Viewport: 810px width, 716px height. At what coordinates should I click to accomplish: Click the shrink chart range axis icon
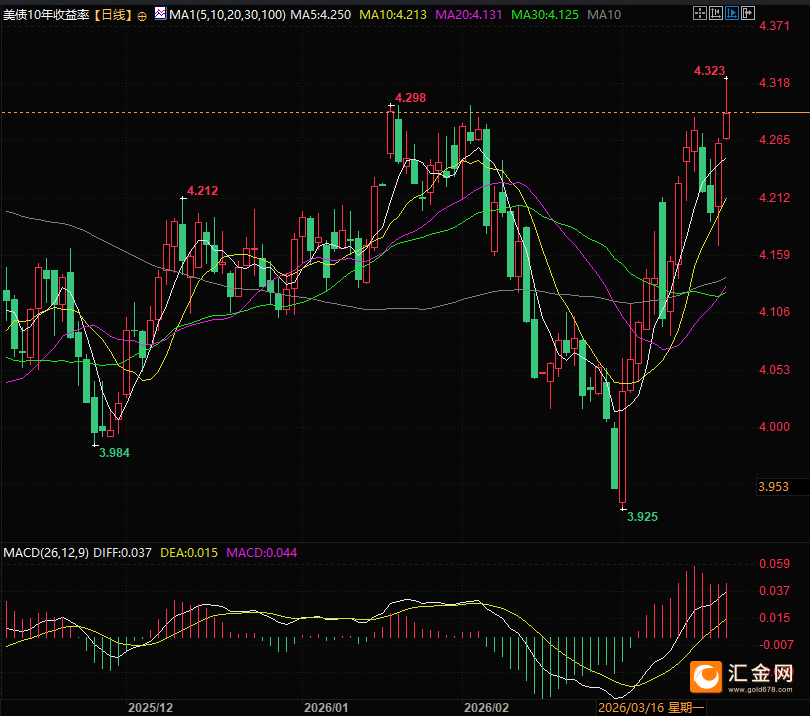click(x=715, y=13)
